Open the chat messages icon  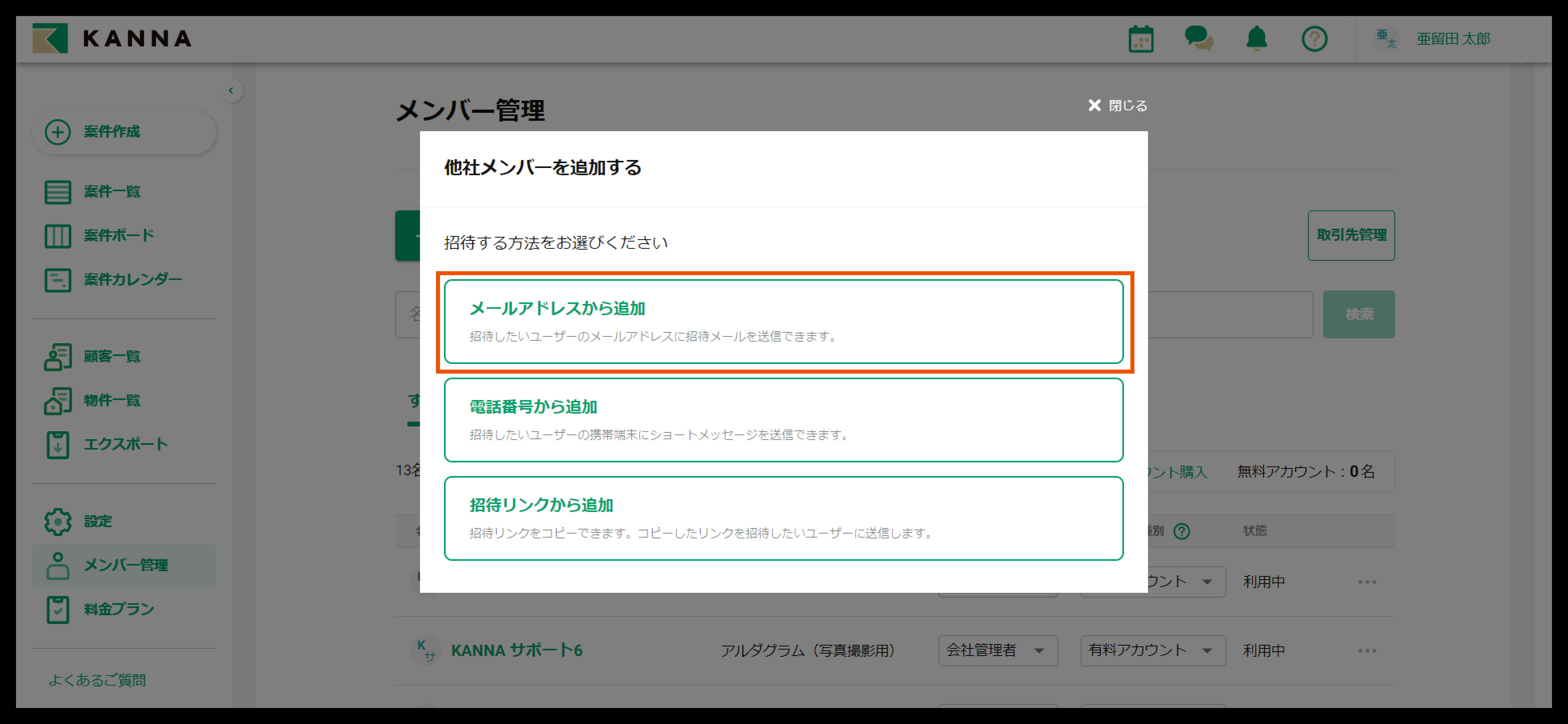coord(1198,39)
